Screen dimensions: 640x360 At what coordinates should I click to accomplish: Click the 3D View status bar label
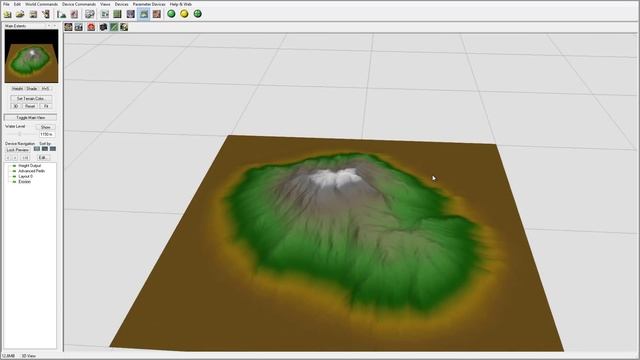(29, 356)
